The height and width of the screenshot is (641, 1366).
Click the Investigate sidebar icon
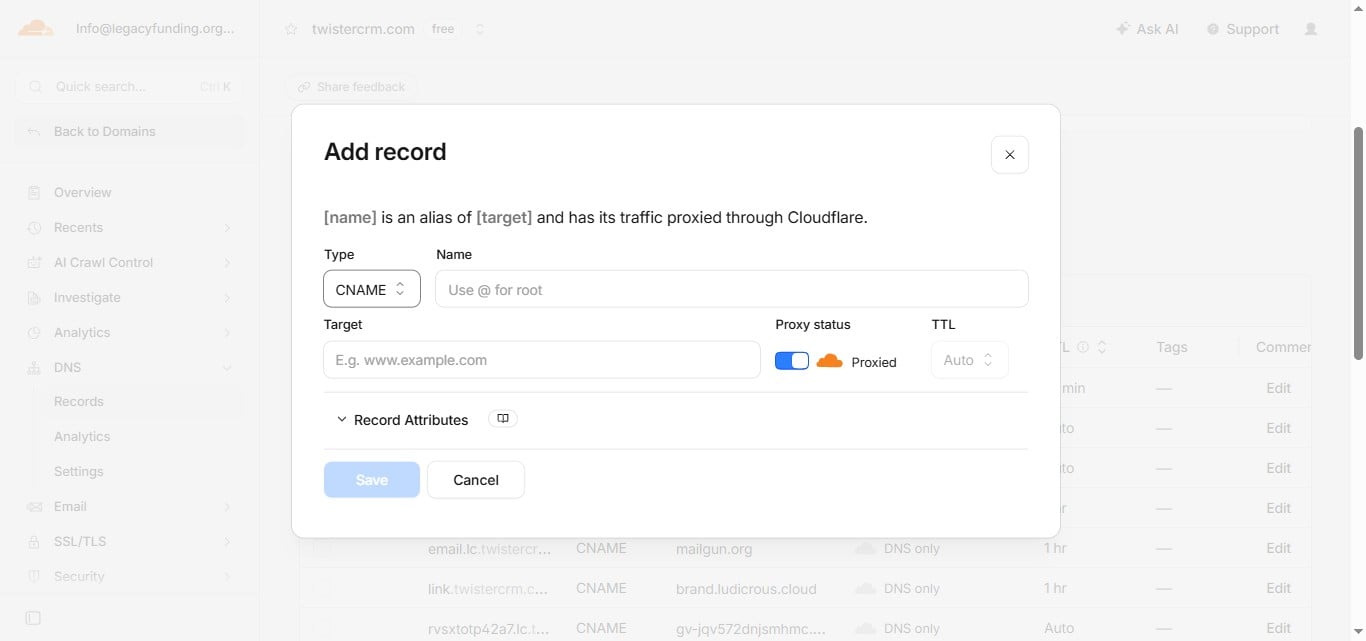click(x=34, y=297)
